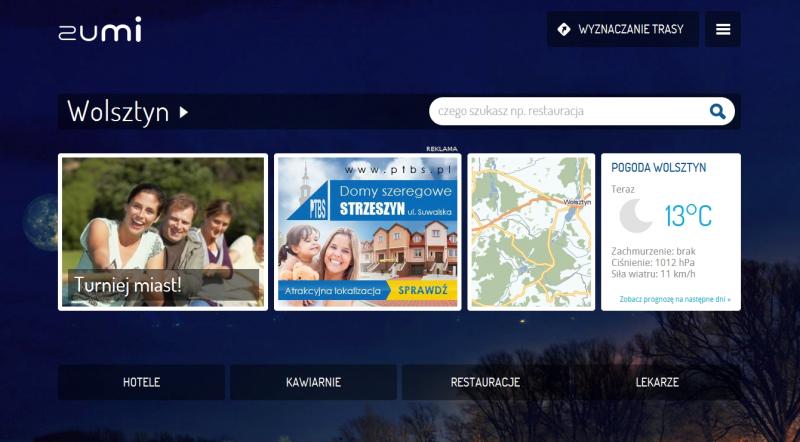The width and height of the screenshot is (800, 442).
Task: Click 'Zachmurzenie: brak' text
Action: 653,251
